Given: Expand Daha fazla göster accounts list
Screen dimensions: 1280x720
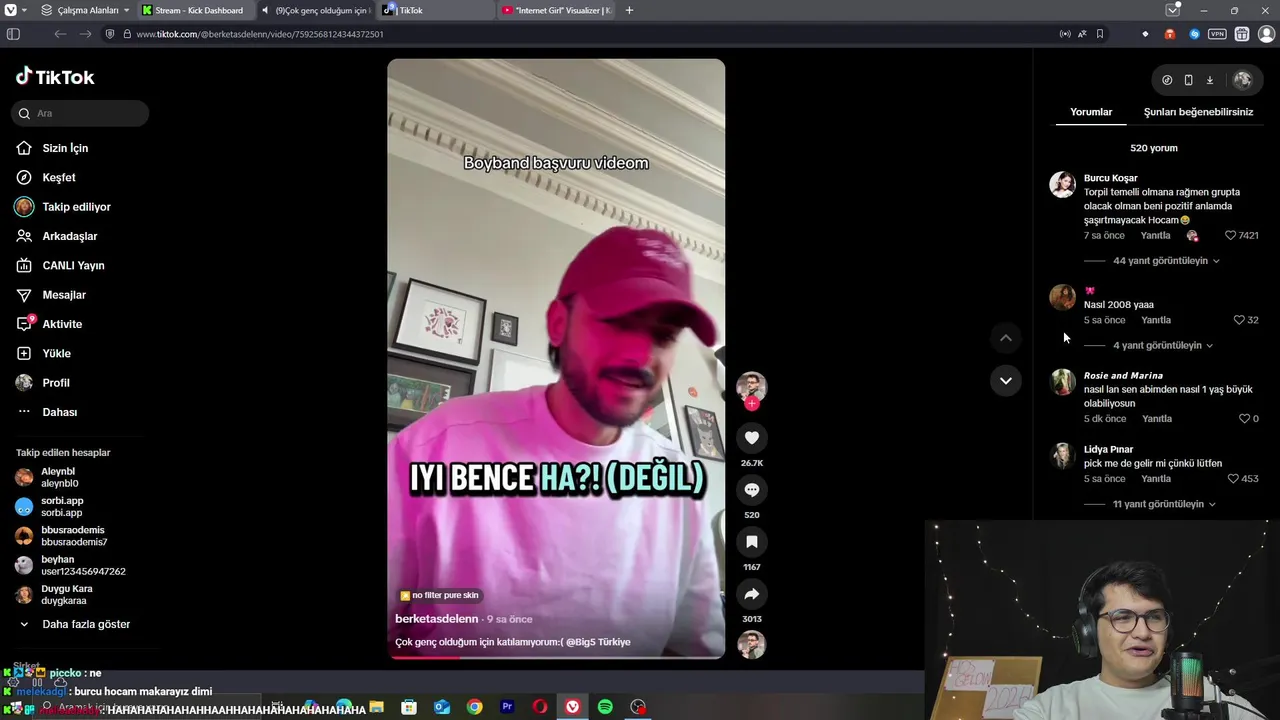Looking at the screenshot, I should (x=86, y=624).
